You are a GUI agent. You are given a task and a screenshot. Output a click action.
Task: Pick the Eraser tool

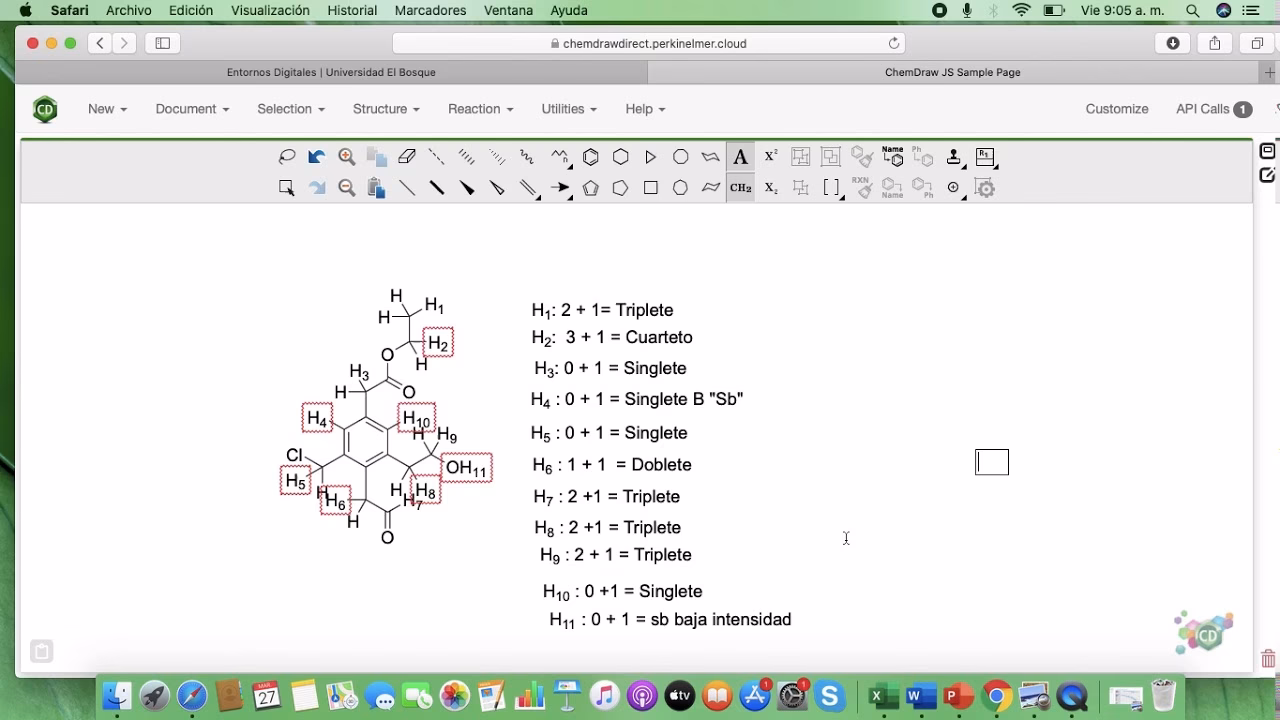(x=406, y=157)
